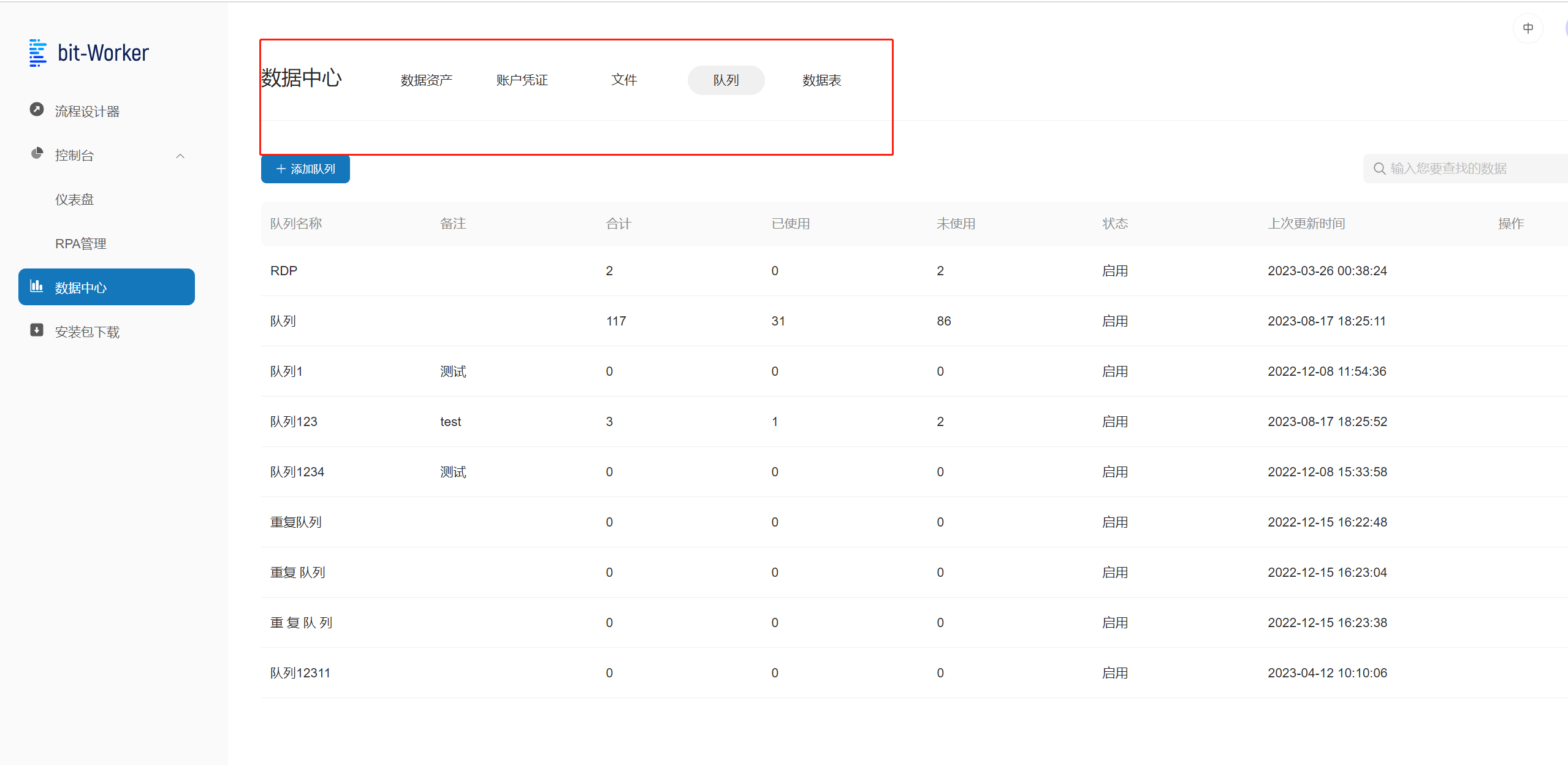1568x765 pixels.
Task: Click the 队列123 queue name
Action: tap(294, 422)
